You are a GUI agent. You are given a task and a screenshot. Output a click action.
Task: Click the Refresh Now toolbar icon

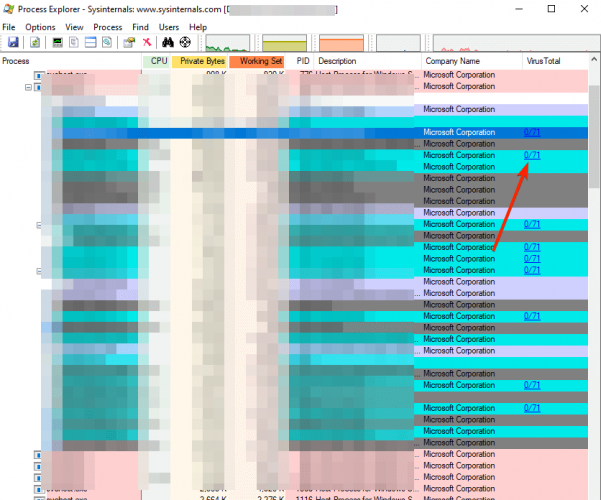(35, 42)
